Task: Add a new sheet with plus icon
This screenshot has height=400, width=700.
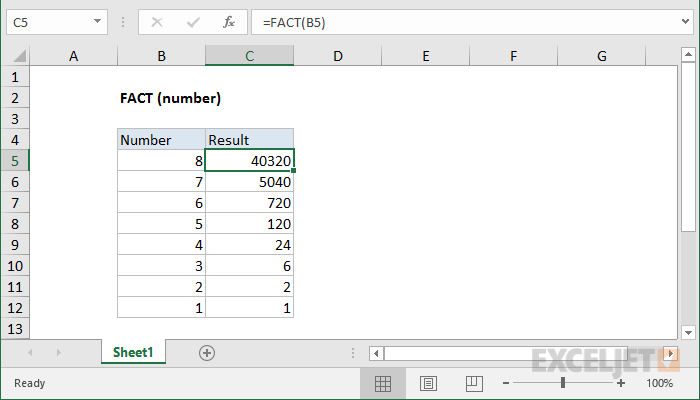Action: pyautogui.click(x=207, y=353)
